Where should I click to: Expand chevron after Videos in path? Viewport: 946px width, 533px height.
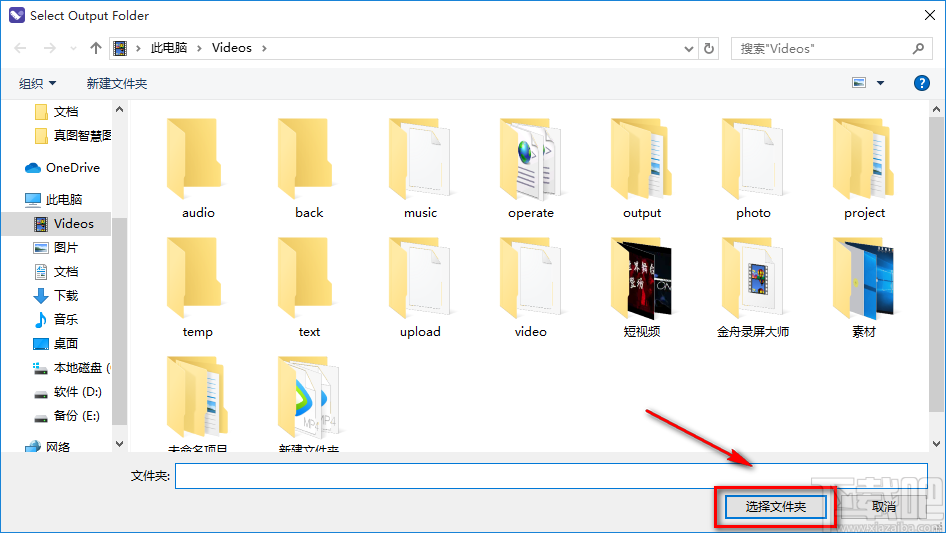[264, 48]
